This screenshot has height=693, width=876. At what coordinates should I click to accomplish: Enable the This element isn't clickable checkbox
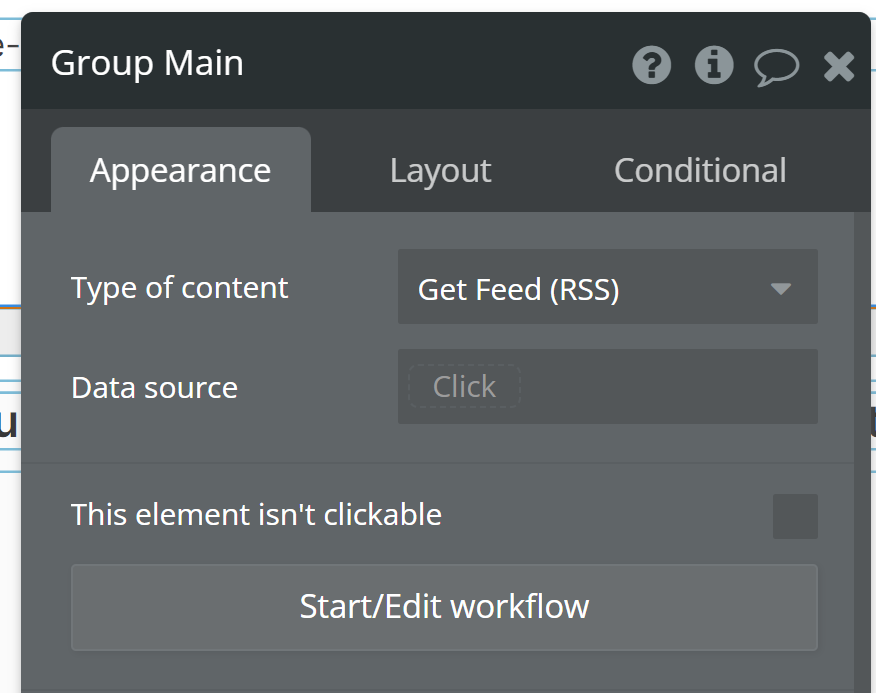(x=795, y=516)
